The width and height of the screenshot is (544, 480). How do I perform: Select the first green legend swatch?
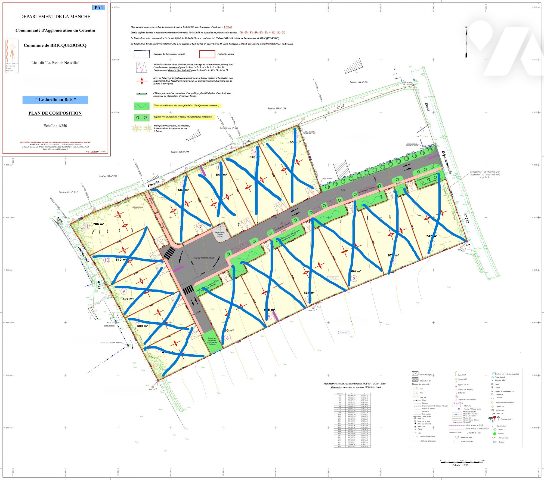click(142, 105)
